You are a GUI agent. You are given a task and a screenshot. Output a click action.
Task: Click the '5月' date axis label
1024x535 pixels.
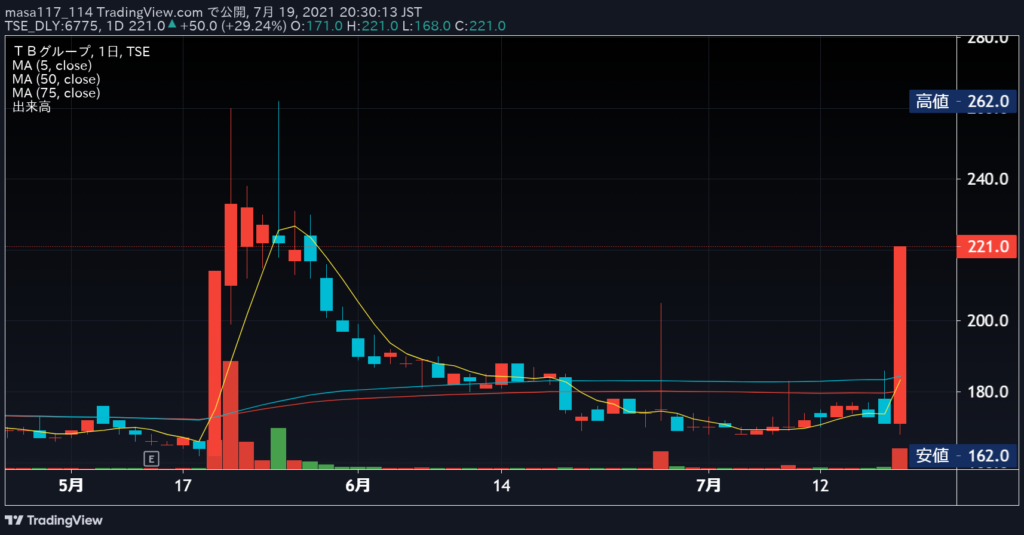tap(71, 485)
